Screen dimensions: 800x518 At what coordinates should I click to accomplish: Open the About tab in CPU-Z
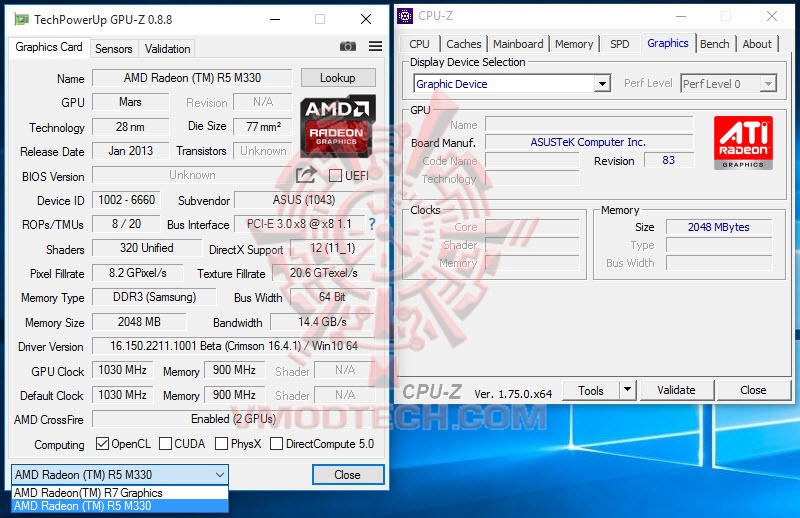(757, 44)
